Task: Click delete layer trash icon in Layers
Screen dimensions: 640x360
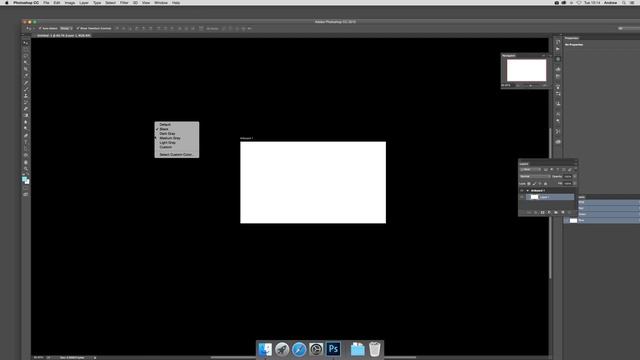Action: pyautogui.click(x=569, y=212)
